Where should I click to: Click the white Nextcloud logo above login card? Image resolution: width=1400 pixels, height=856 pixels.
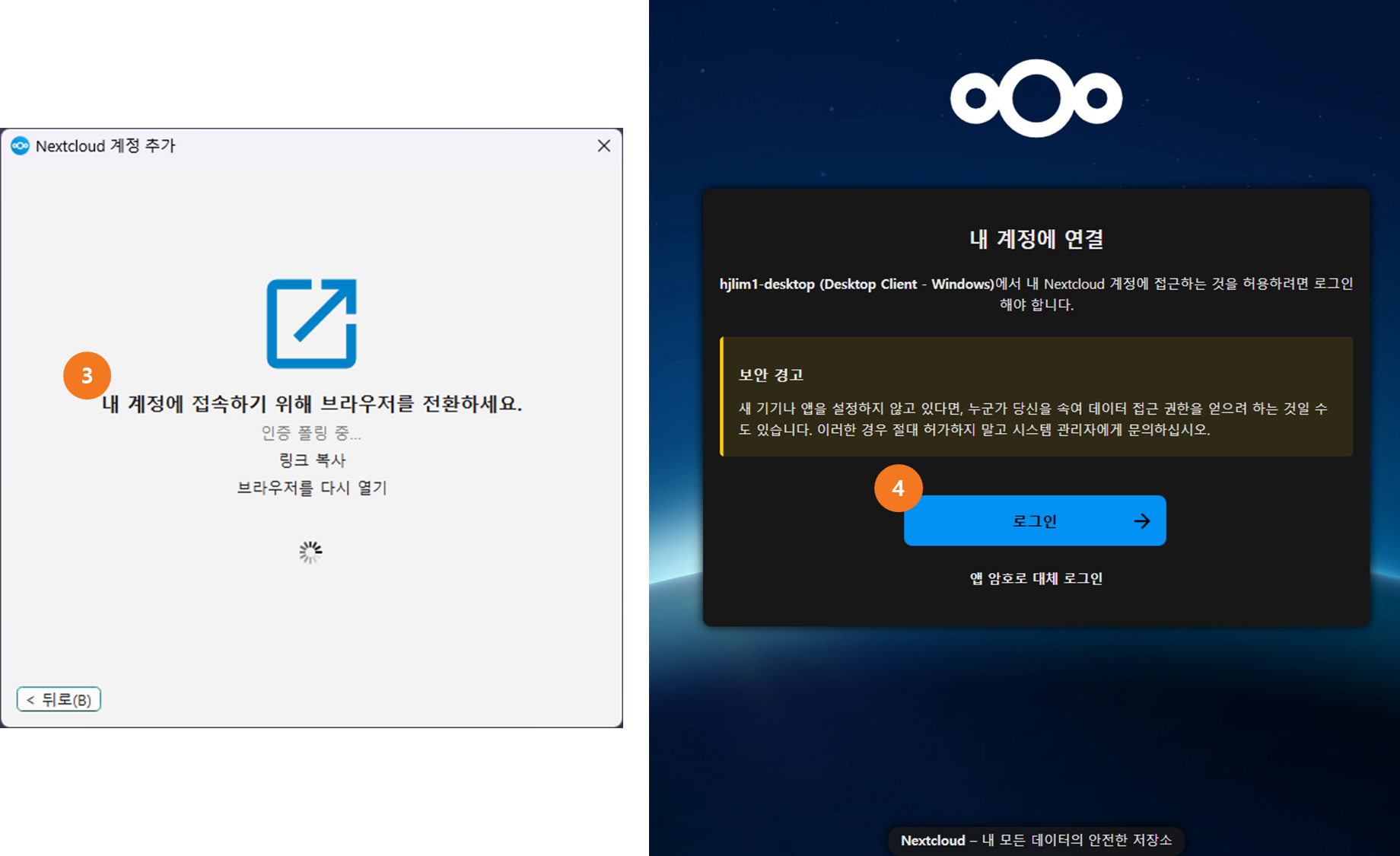click(1036, 99)
